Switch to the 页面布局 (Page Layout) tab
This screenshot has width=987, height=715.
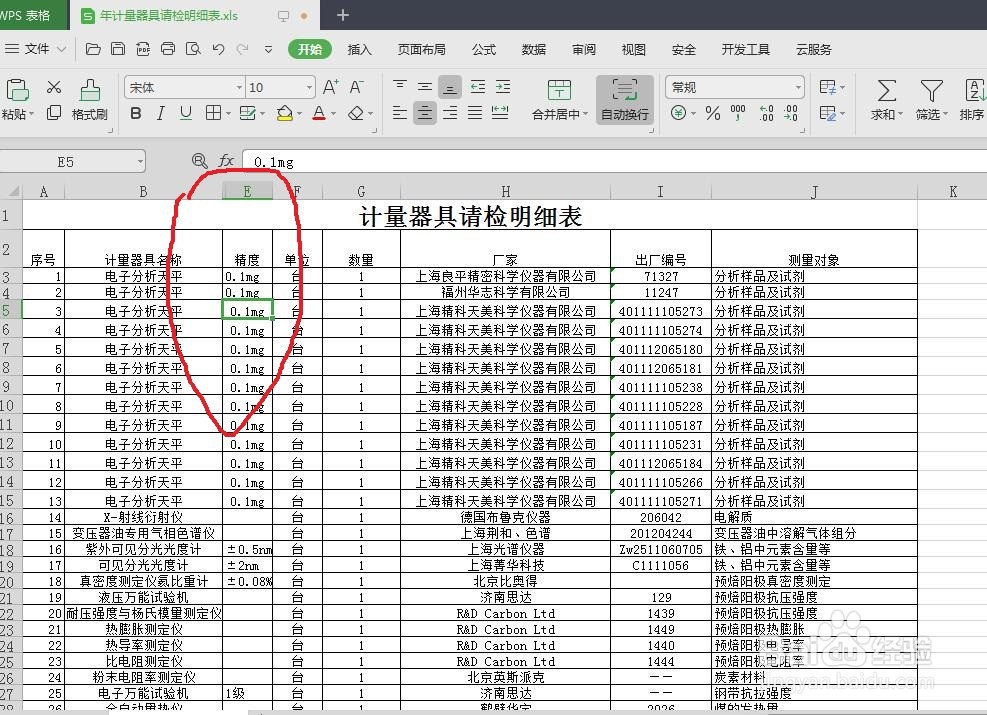[x=422, y=50]
